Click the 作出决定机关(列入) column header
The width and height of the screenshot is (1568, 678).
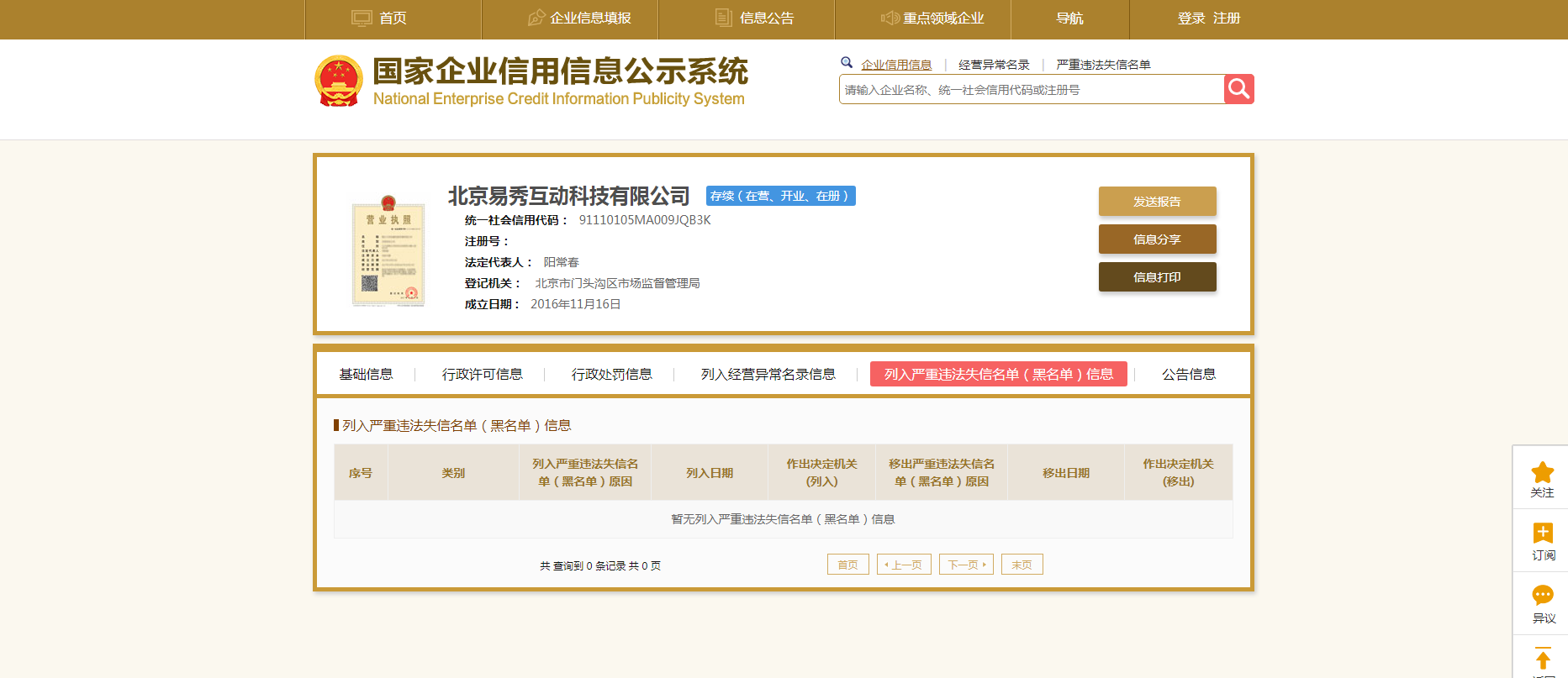tap(821, 473)
